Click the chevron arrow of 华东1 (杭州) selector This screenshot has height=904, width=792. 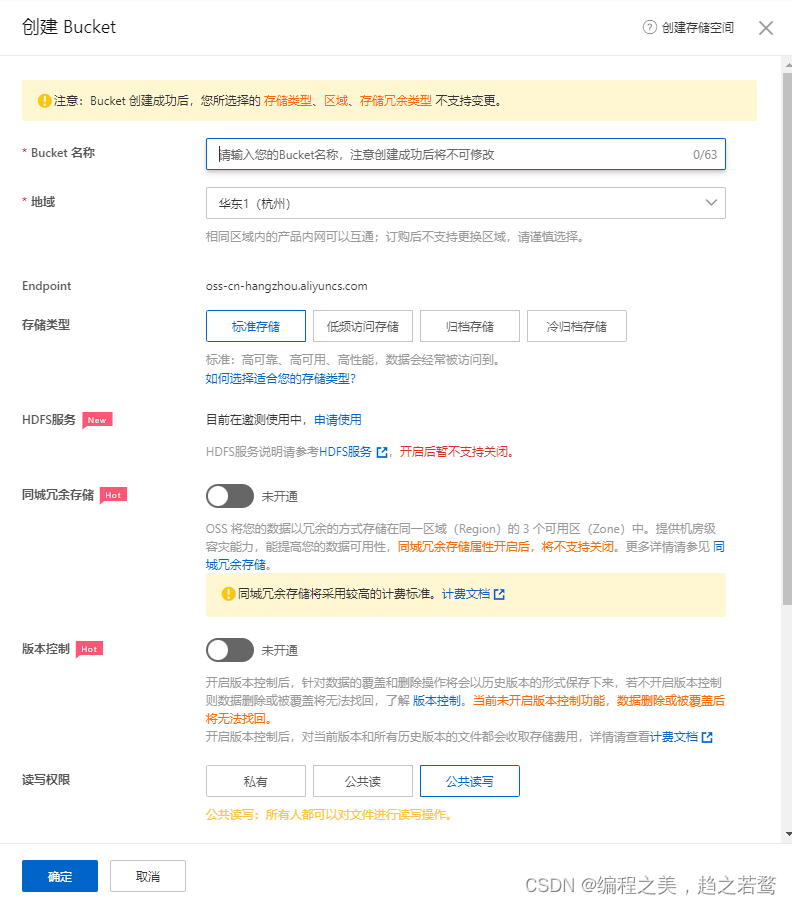[711, 203]
